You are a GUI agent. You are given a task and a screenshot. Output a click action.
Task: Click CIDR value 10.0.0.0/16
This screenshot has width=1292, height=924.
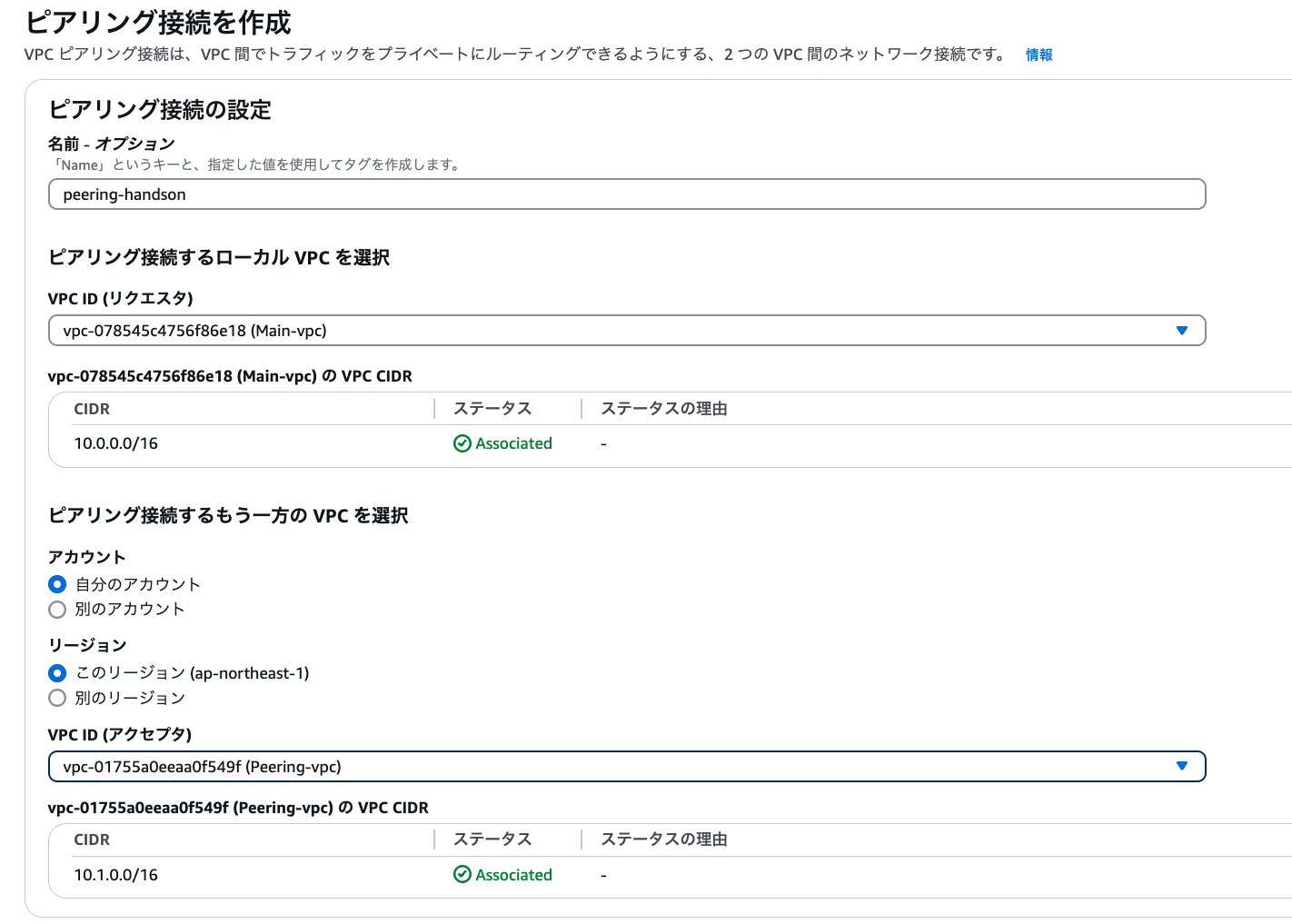(116, 443)
